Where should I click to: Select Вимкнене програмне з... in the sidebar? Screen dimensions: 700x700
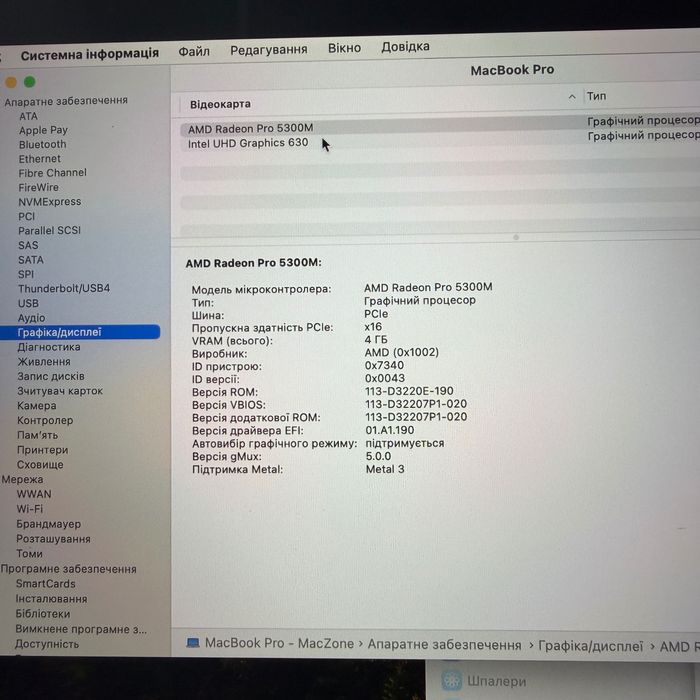[x=81, y=629]
